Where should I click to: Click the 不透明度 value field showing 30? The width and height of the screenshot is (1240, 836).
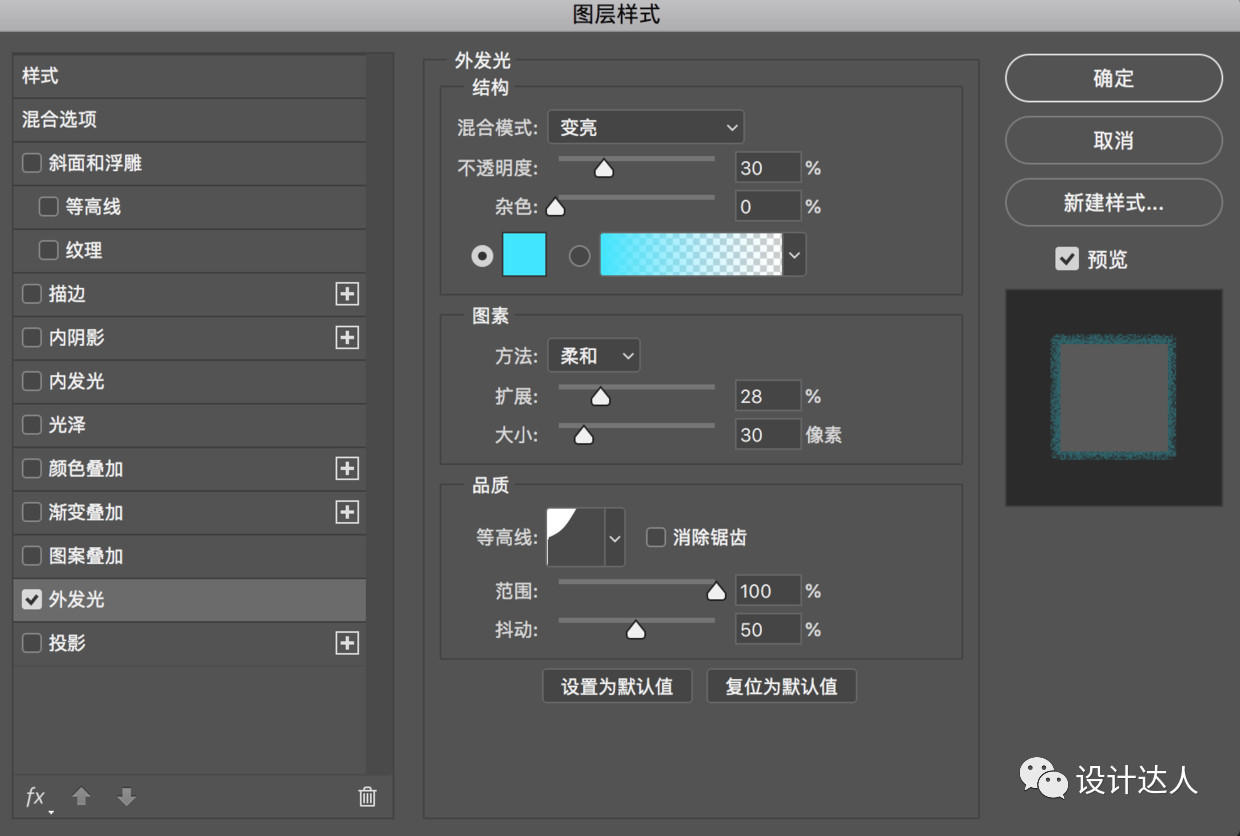click(x=768, y=168)
